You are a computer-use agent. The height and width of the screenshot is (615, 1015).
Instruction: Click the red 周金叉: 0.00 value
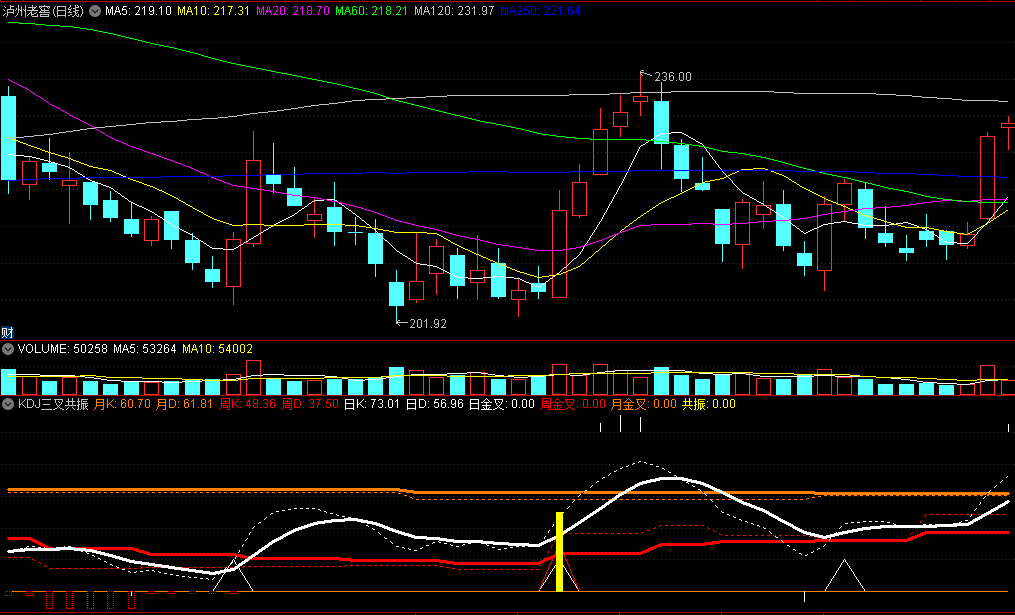pyautogui.click(x=573, y=404)
